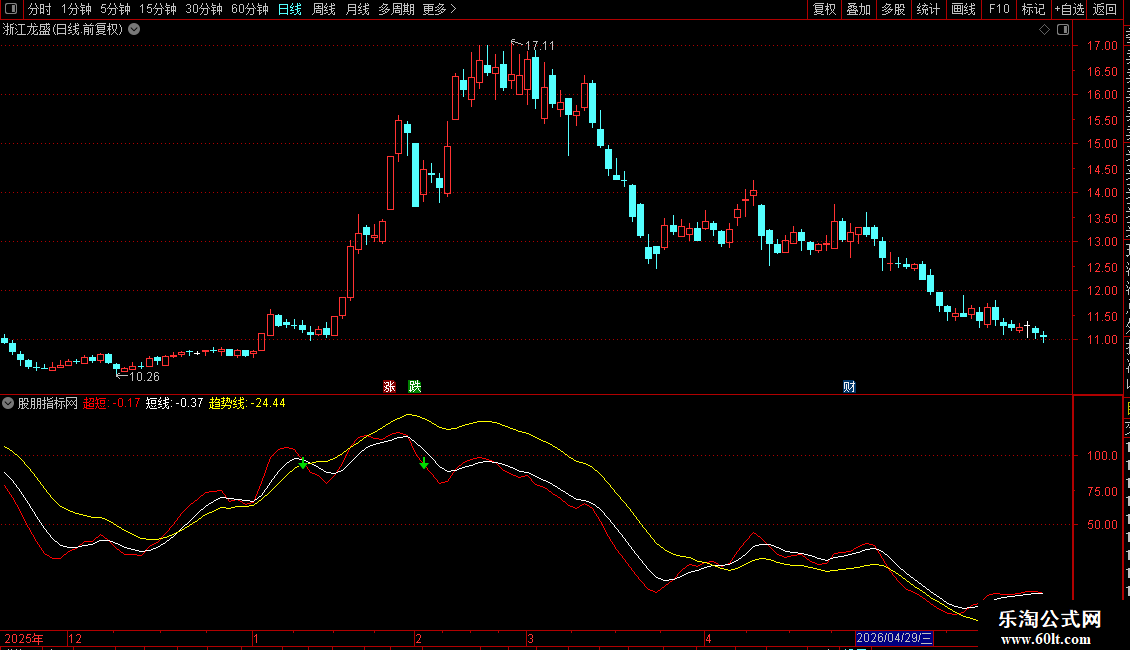
Task: Toggle the split window icon near price axis
Action: point(1063,30)
